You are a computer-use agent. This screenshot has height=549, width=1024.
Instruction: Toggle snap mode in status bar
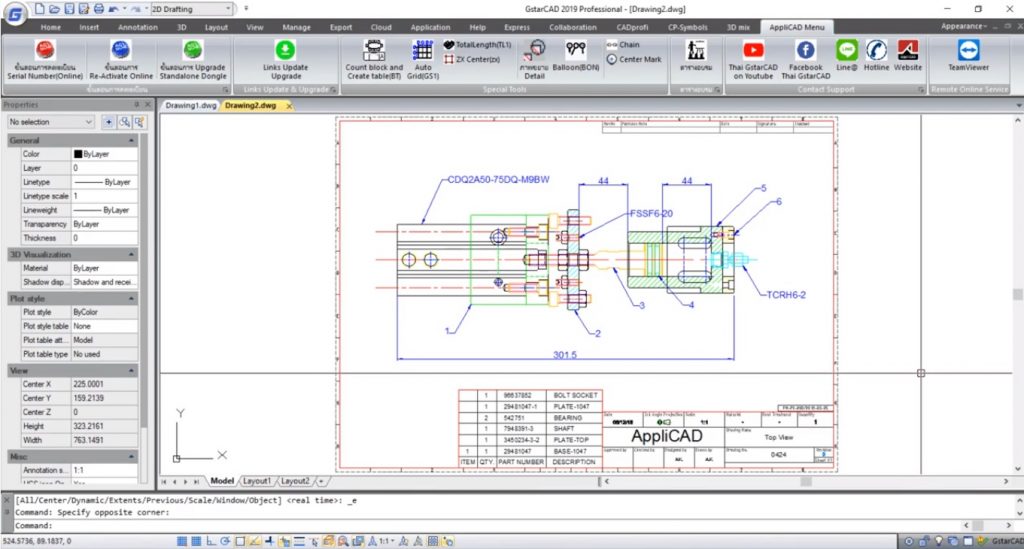(x=182, y=541)
